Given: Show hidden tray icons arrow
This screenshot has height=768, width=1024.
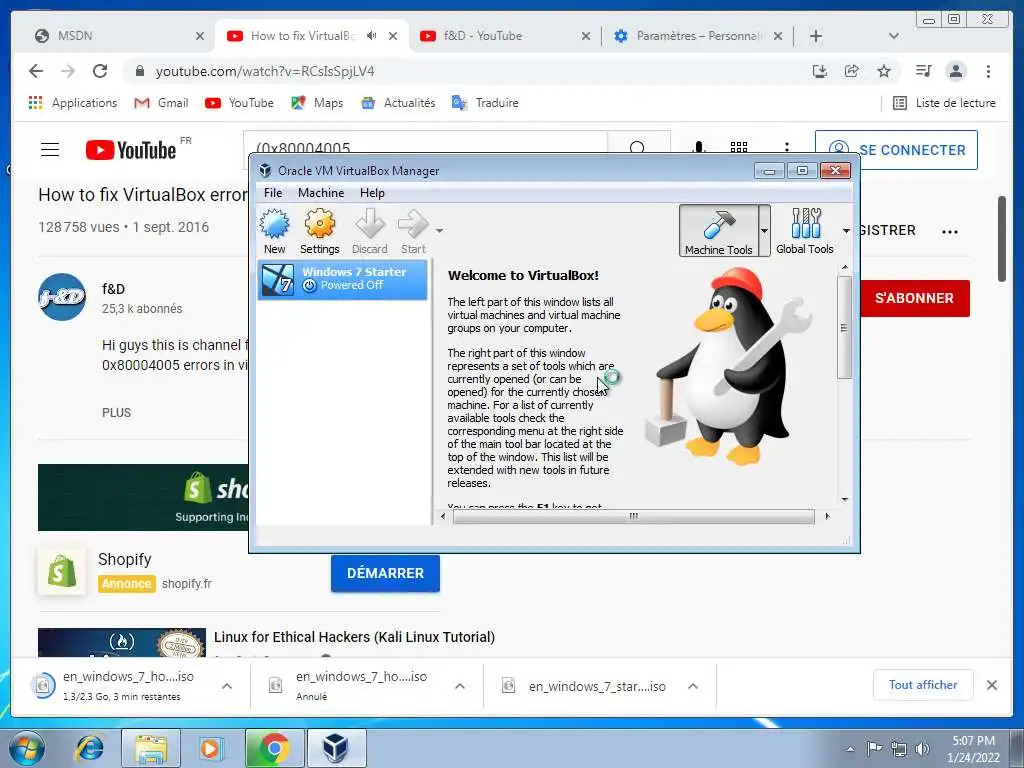Looking at the screenshot, I should [850, 749].
